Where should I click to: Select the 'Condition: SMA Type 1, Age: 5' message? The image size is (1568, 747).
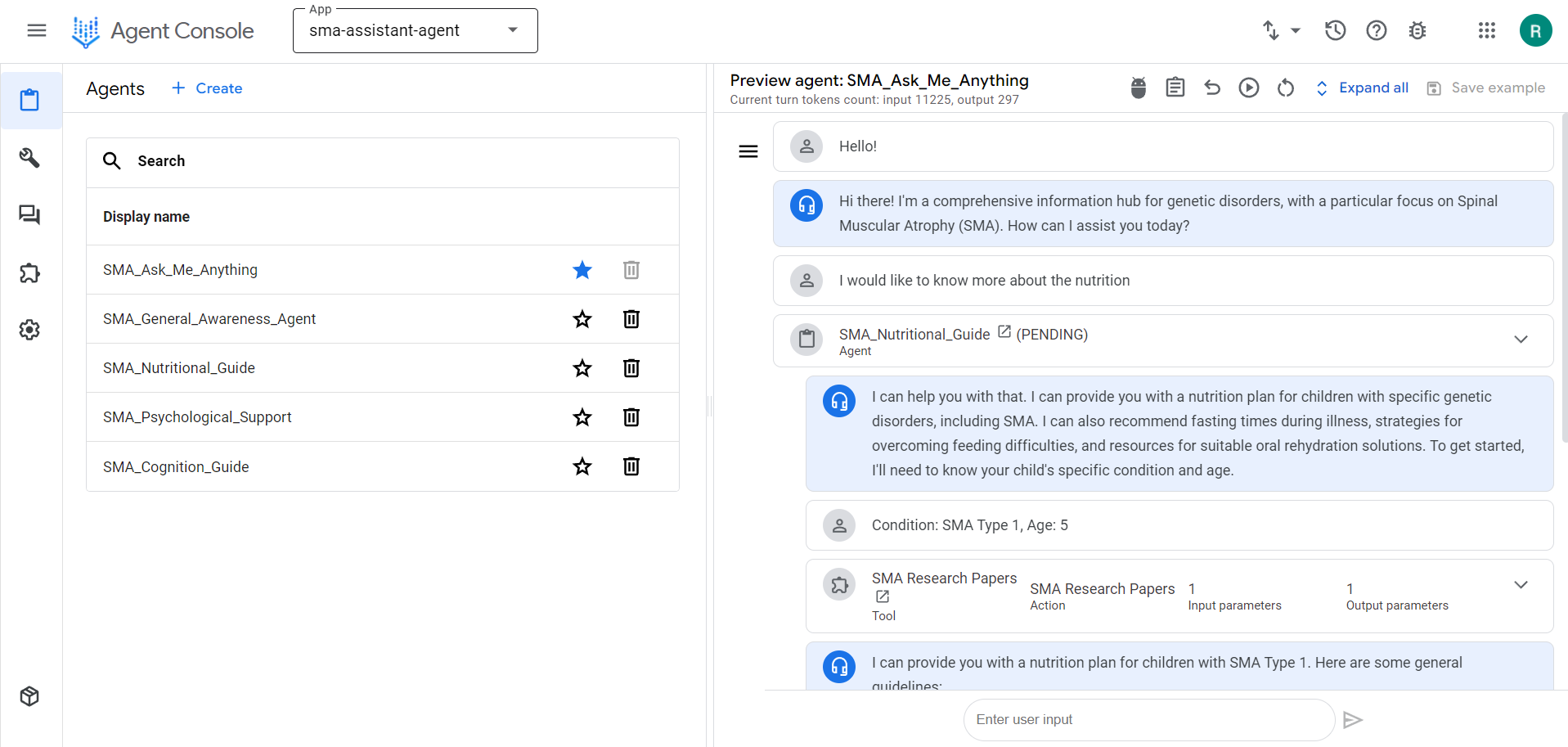[1179, 525]
